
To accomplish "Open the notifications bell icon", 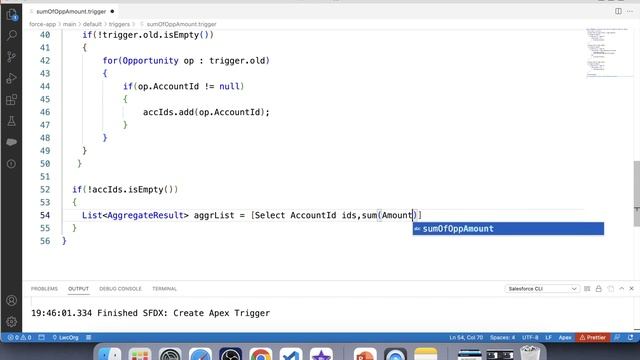I will [x=631, y=338].
